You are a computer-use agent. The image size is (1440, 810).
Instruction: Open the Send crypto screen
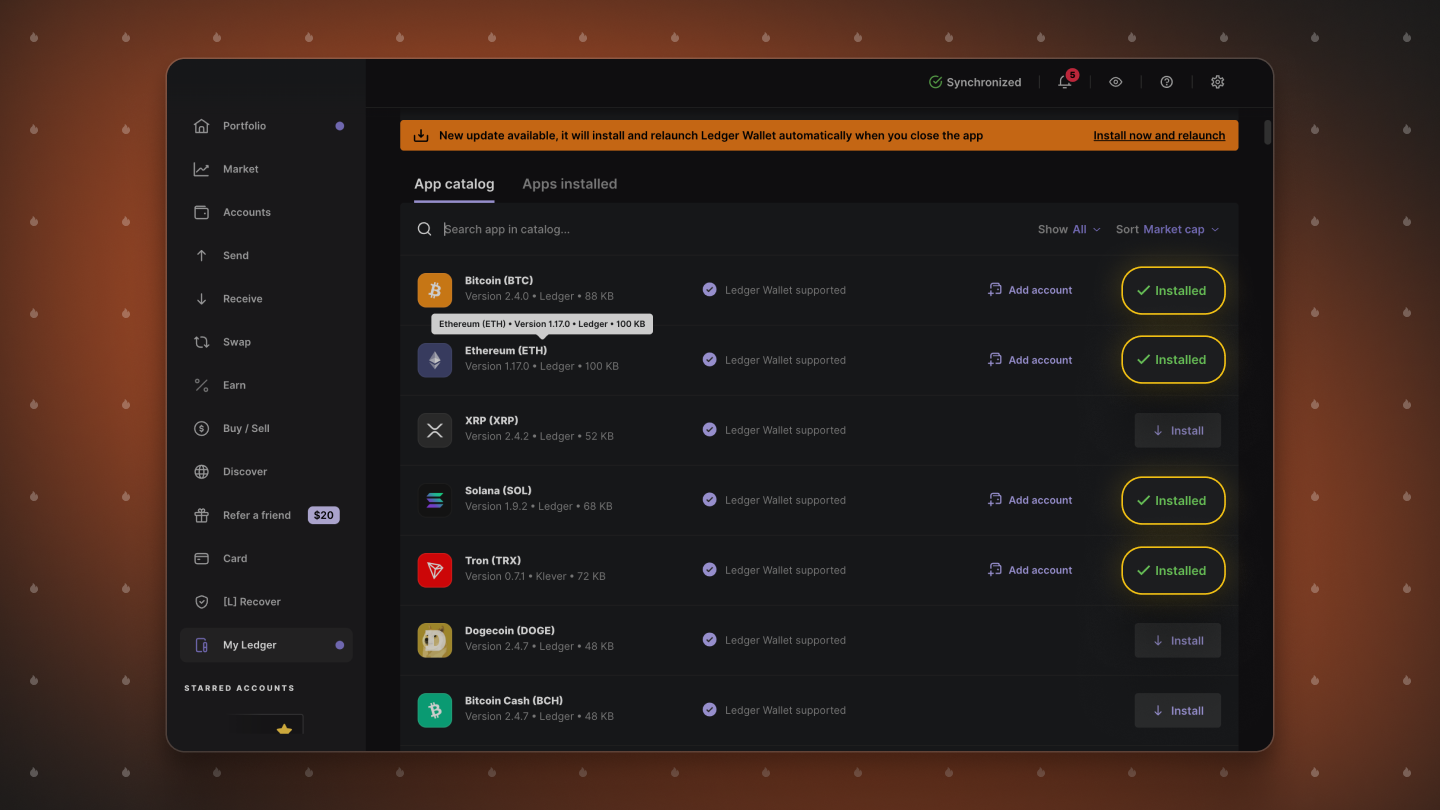pyautogui.click(x=235, y=255)
